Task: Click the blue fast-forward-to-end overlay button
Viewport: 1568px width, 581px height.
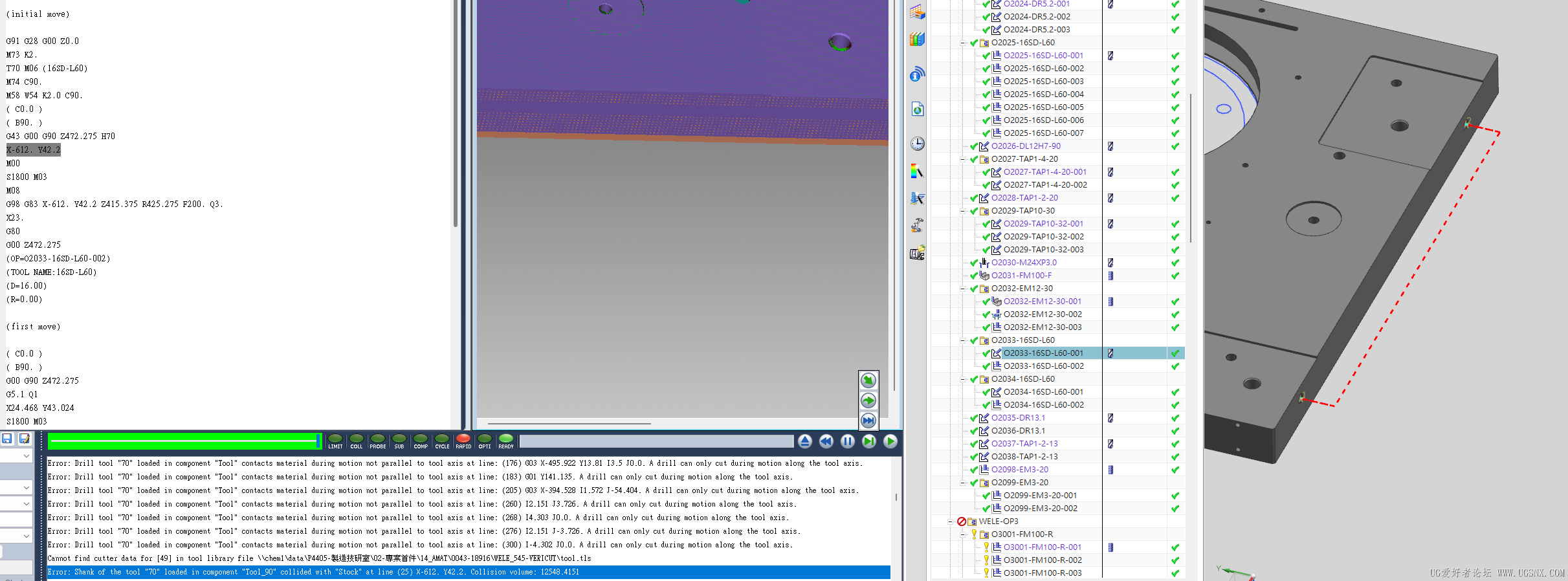Action: click(868, 421)
